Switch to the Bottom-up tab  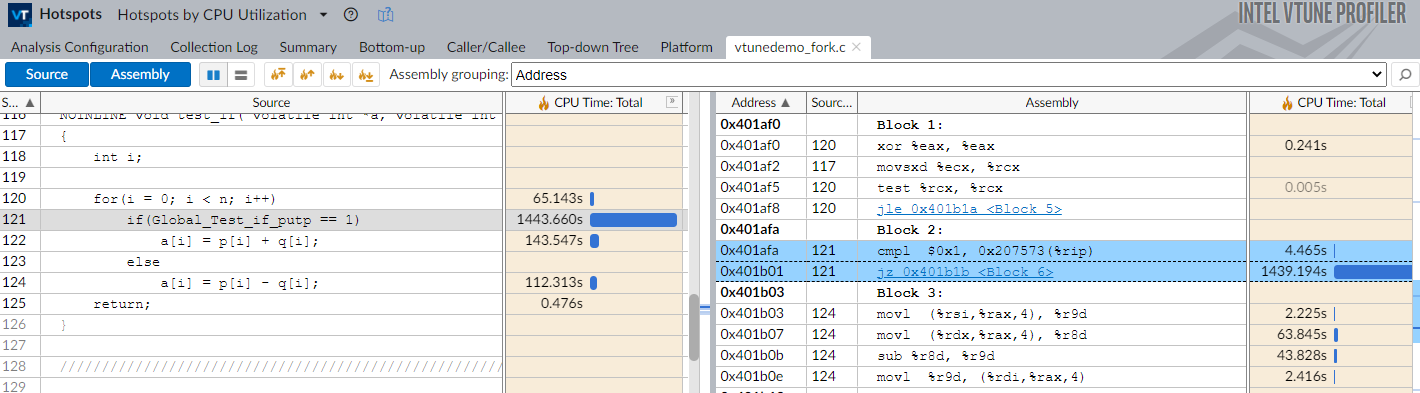(x=392, y=47)
